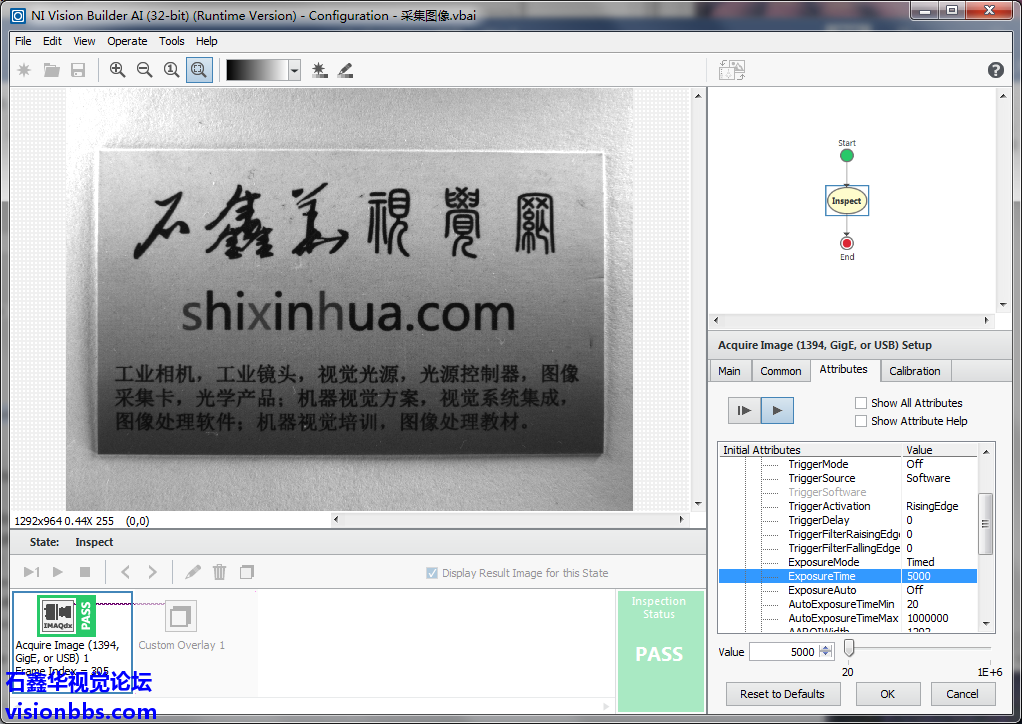Click the single-step acquire button
The height and width of the screenshot is (724, 1022).
click(744, 410)
